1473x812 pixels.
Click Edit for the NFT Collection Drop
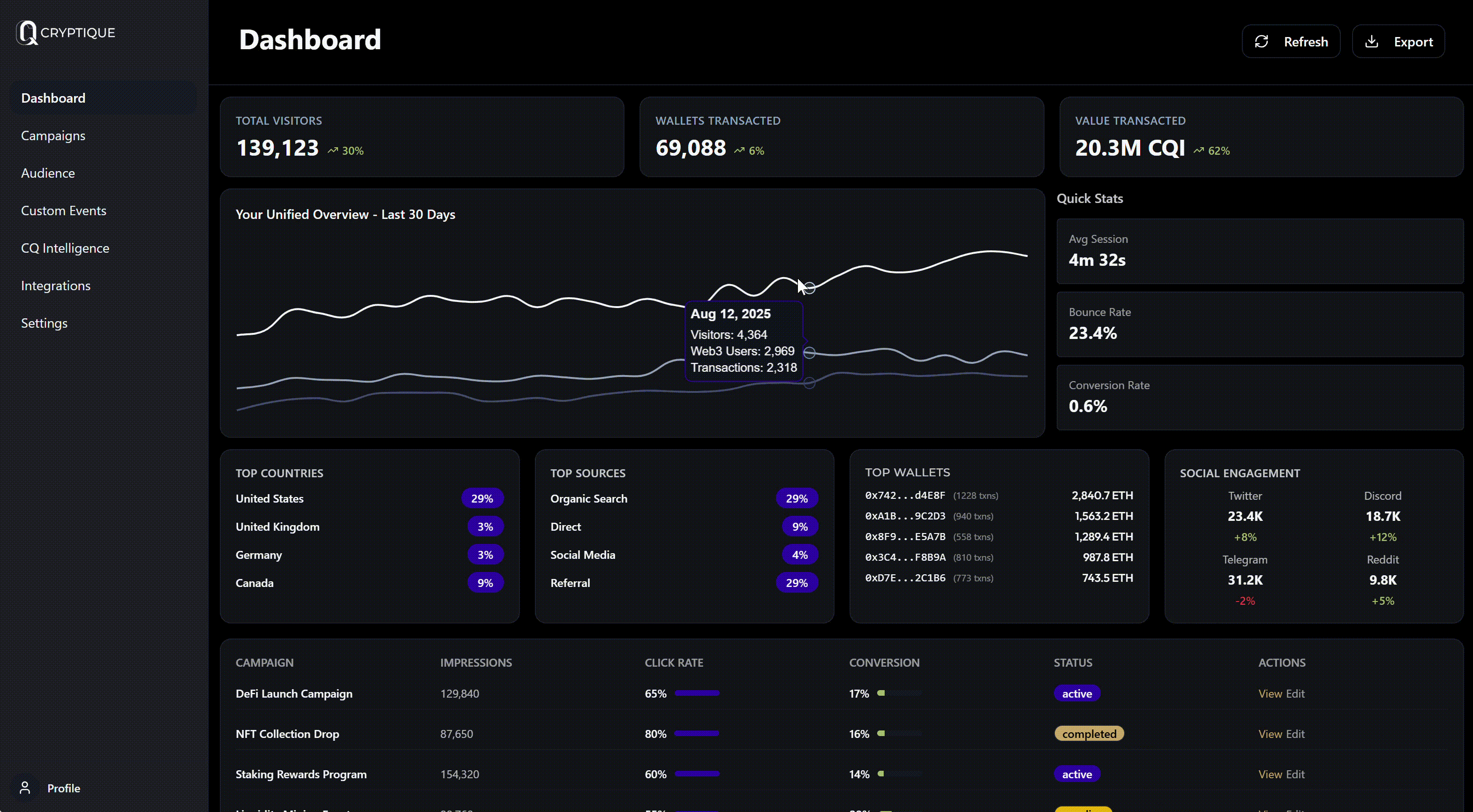click(1296, 734)
